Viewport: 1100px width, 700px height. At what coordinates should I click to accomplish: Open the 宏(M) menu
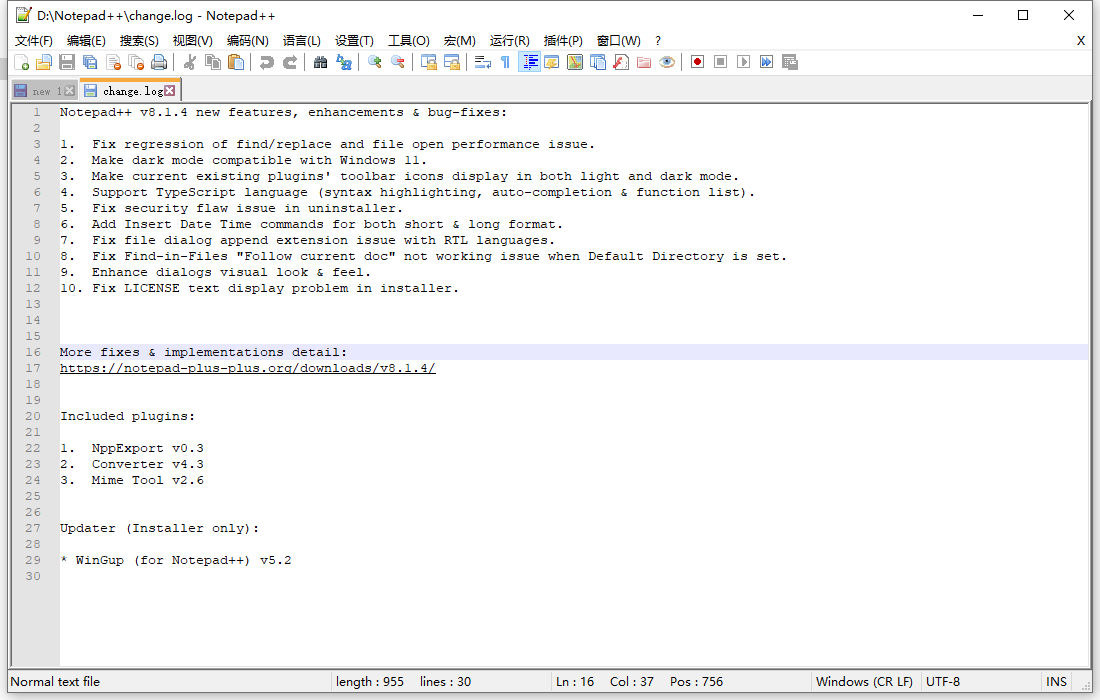(460, 41)
